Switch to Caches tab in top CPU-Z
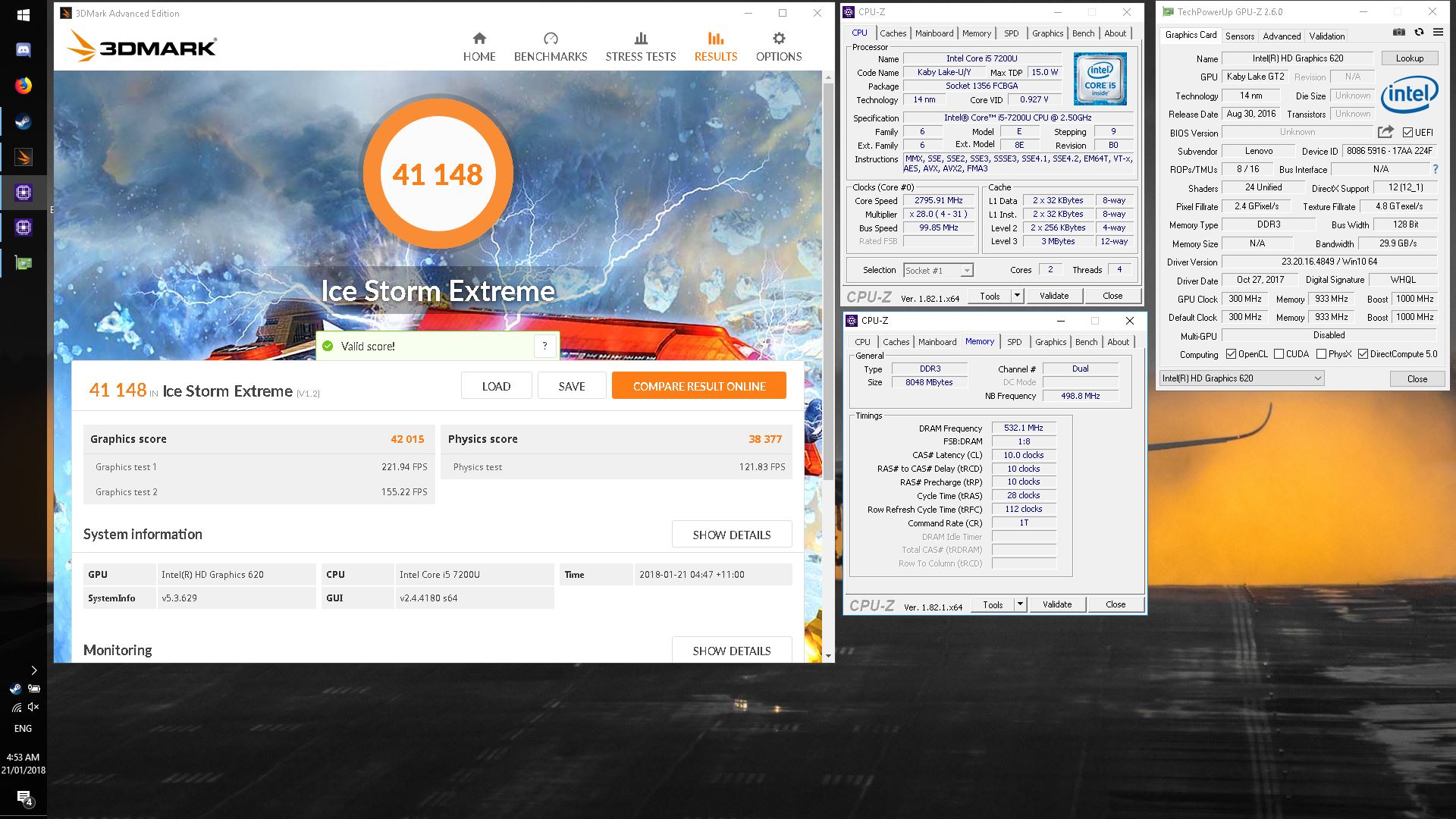The height and width of the screenshot is (819, 1456). click(893, 33)
